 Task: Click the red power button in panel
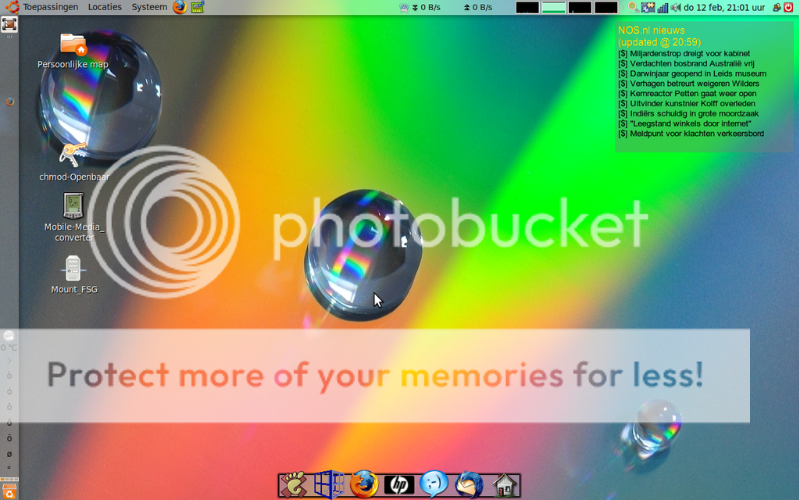(x=788, y=7)
